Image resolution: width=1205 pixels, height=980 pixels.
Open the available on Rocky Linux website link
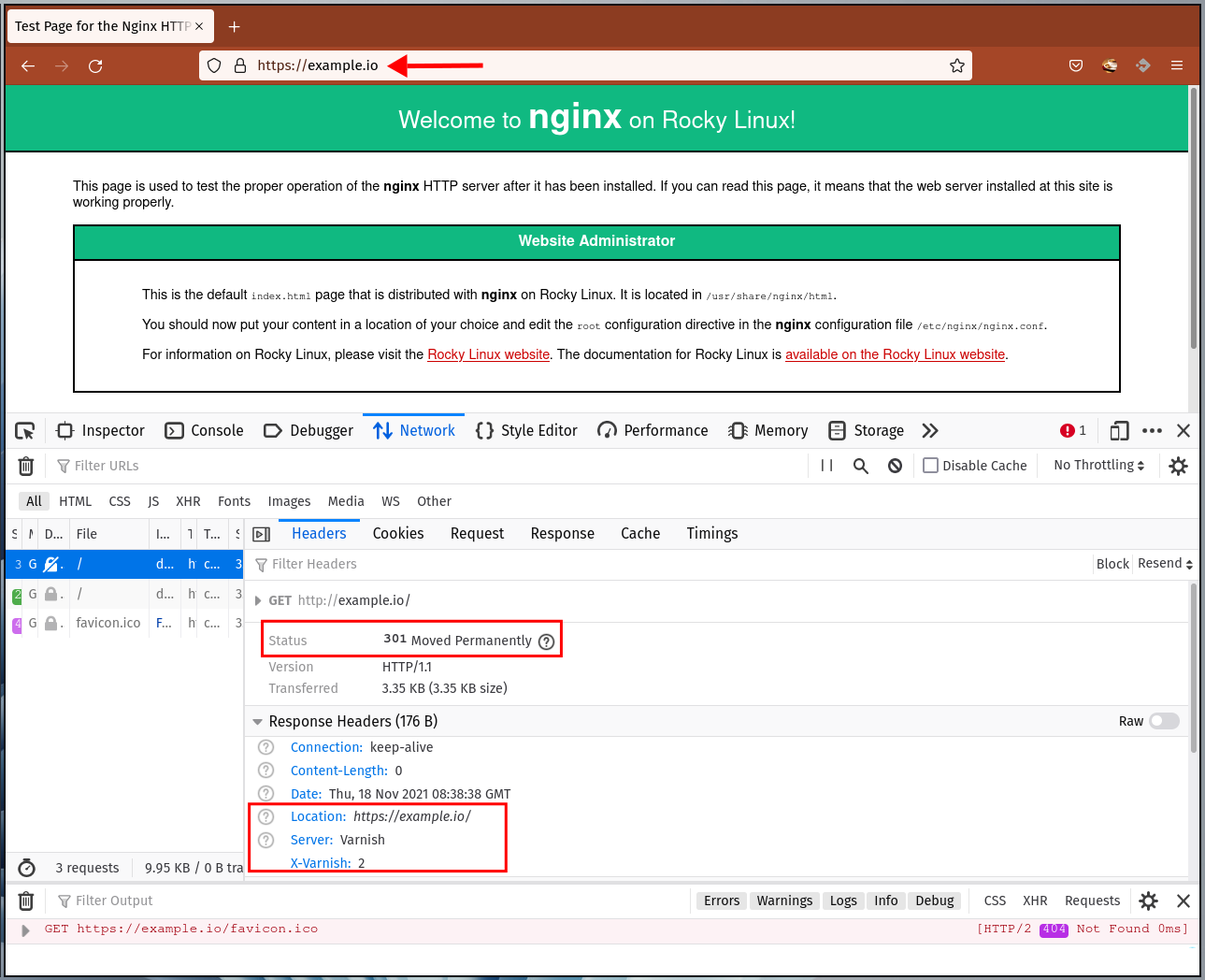point(895,354)
